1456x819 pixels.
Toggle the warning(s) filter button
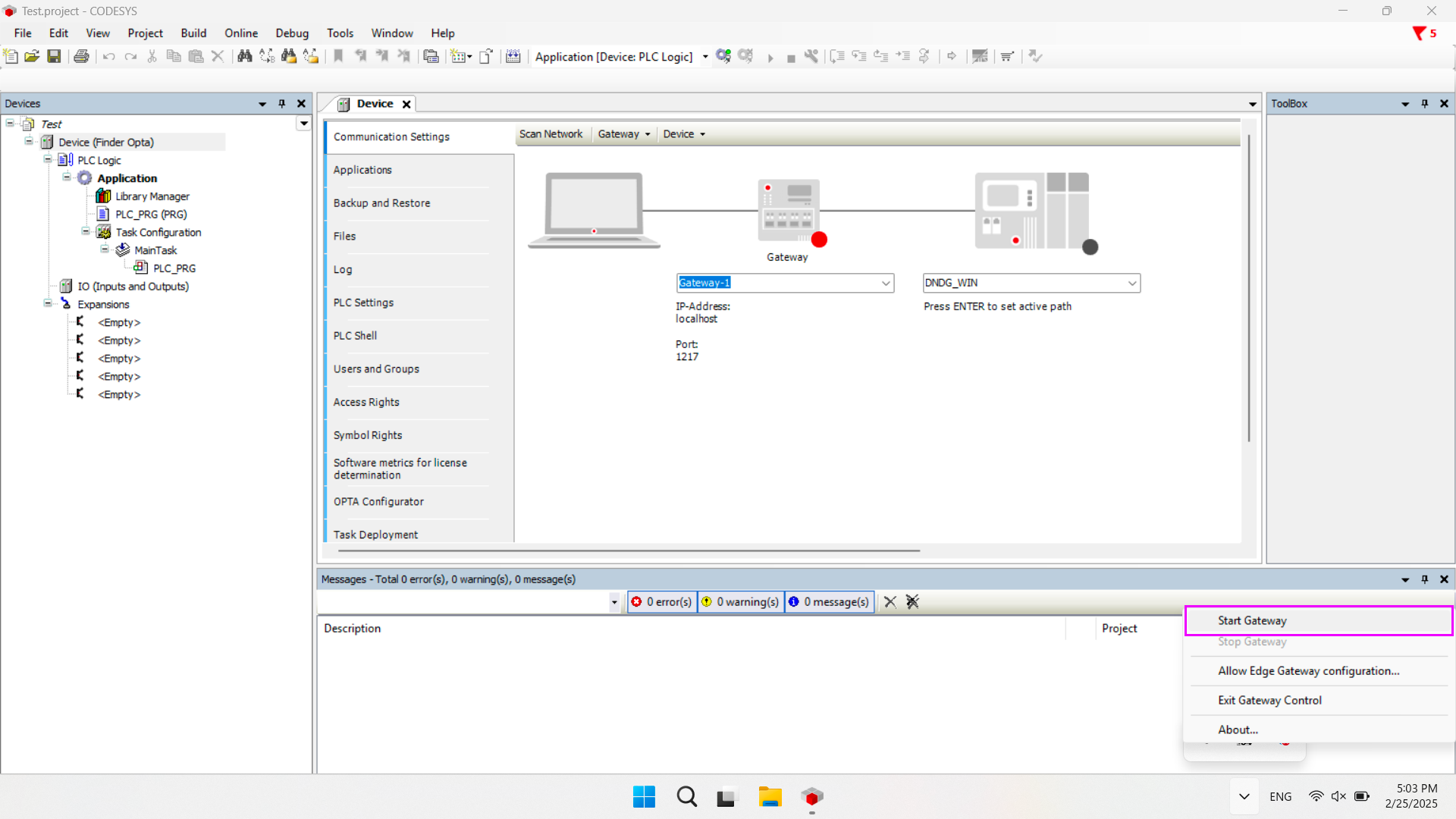(740, 601)
